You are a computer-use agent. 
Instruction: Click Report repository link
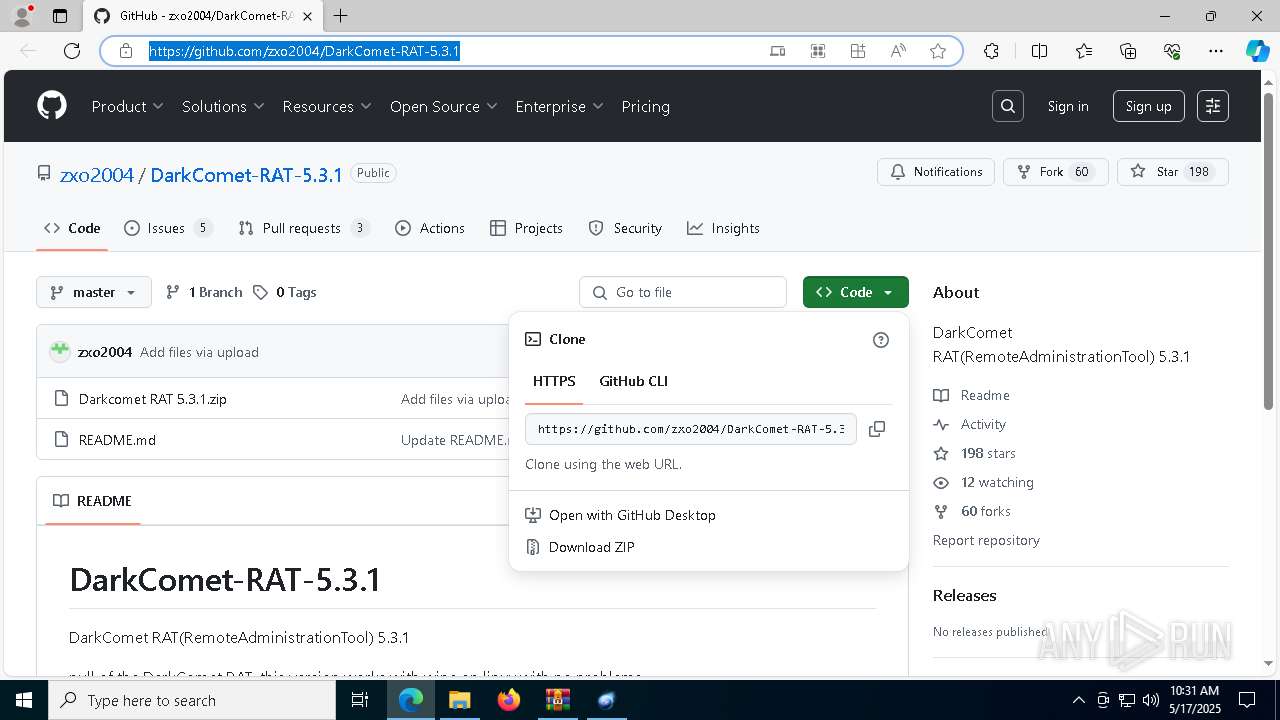pos(986,540)
